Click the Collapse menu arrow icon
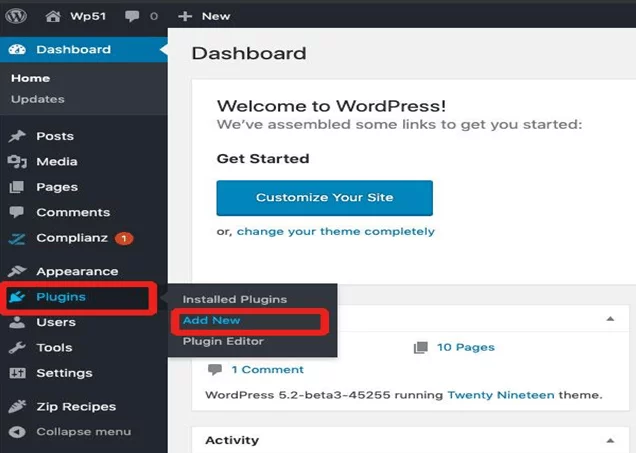636x453 pixels. pyautogui.click(x=17, y=432)
